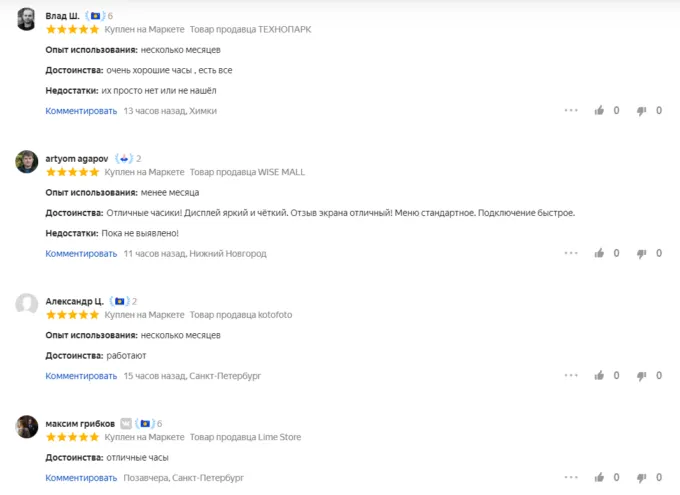Comment on Александр Ц.'s review
The image size is (680, 495).
[x=81, y=376]
